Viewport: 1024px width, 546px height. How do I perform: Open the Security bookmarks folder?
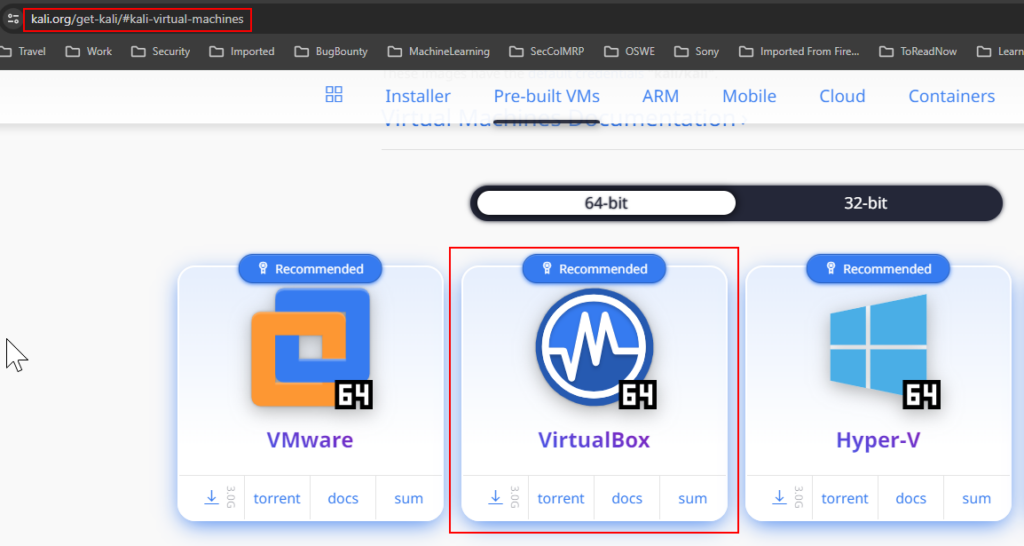coord(161,51)
